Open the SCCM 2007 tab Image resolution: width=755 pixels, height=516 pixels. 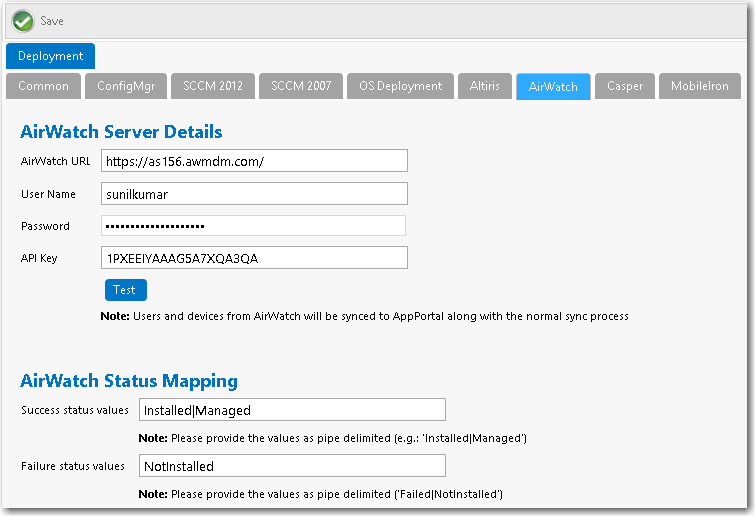tap(301, 86)
